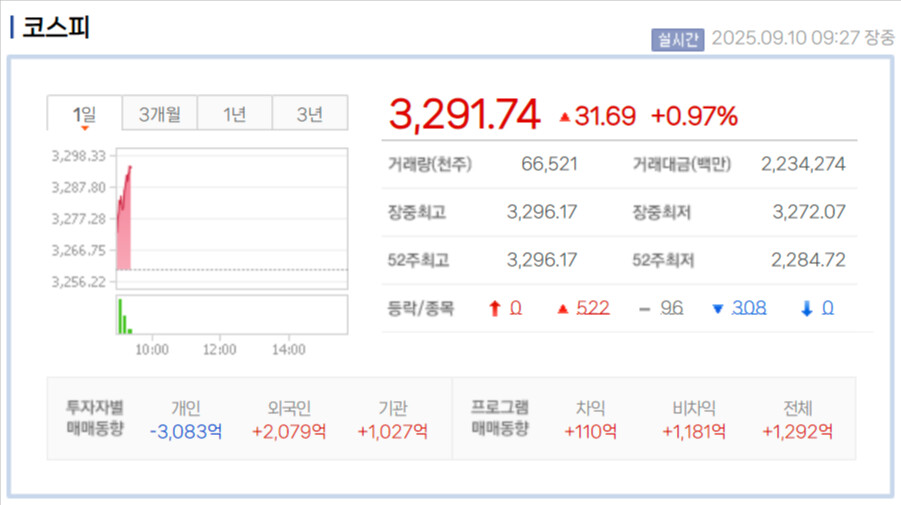The image size is (901, 505).
Task: Click the 장중최저 value 3,272.07
Action: pos(809,212)
